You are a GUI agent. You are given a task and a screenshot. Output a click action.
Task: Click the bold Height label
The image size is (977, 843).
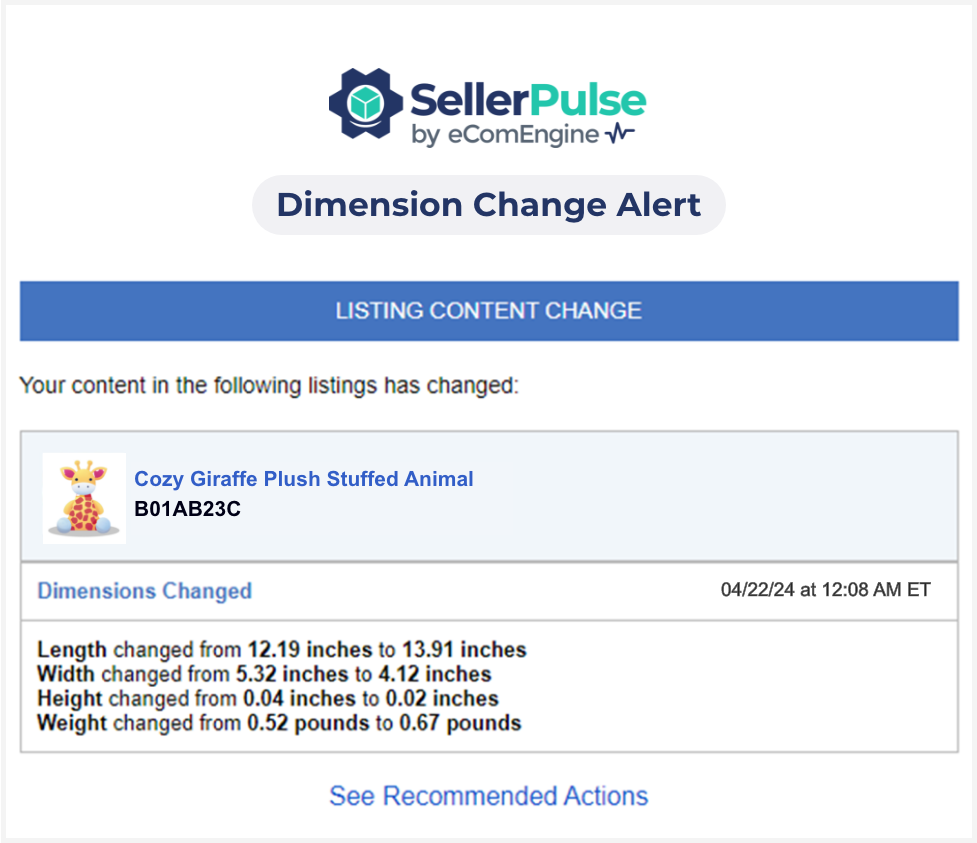pyautogui.click(x=70, y=698)
